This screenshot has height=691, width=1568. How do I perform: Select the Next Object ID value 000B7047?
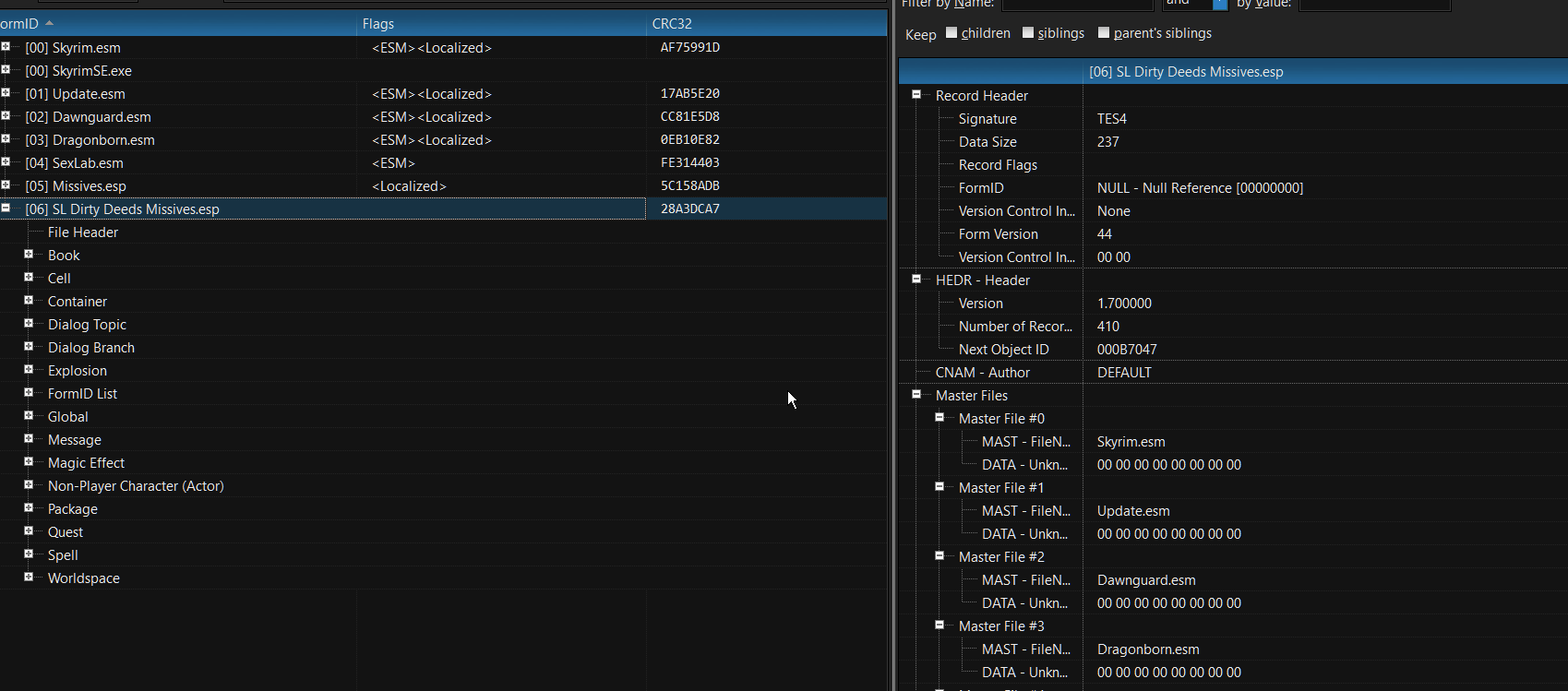click(x=1127, y=350)
